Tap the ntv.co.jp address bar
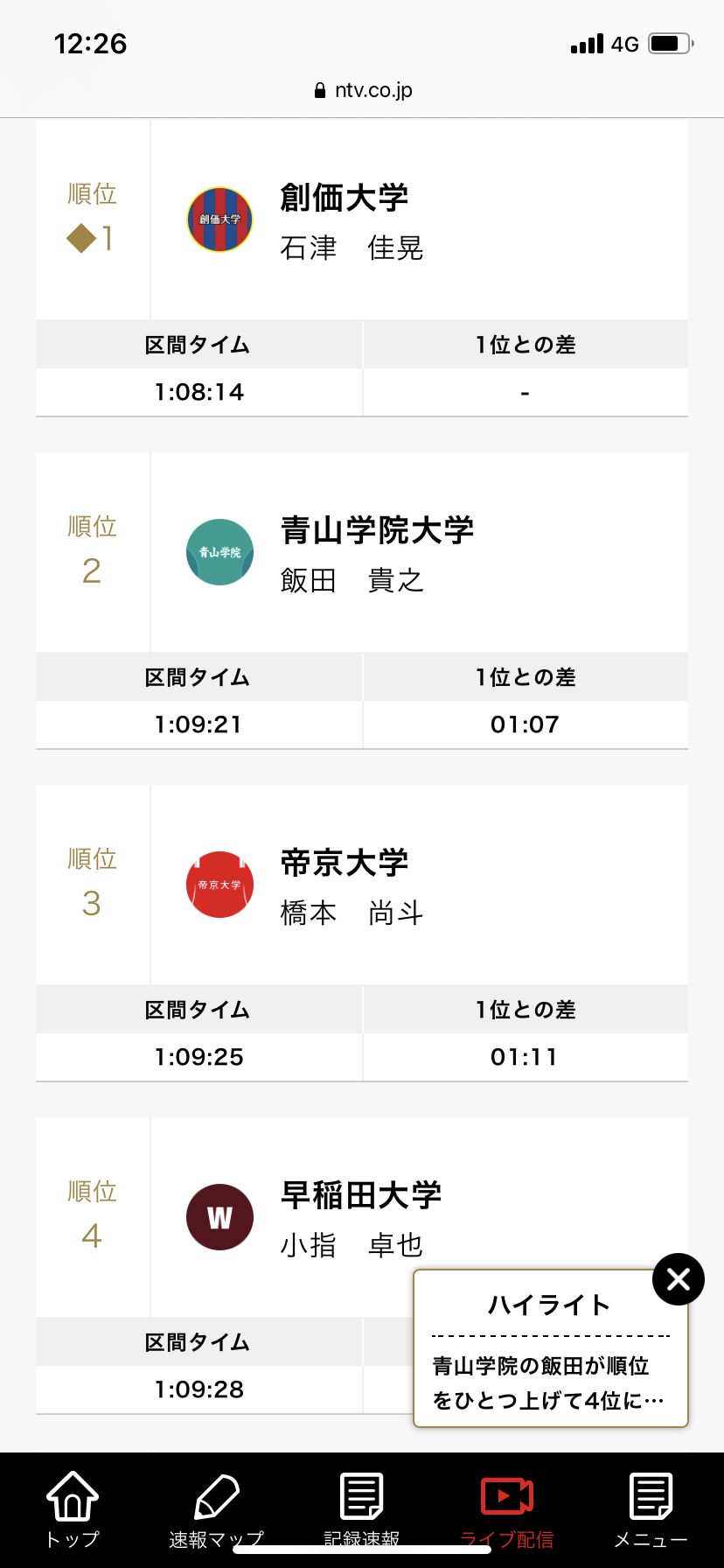Viewport: 724px width, 1568px height. click(362, 90)
